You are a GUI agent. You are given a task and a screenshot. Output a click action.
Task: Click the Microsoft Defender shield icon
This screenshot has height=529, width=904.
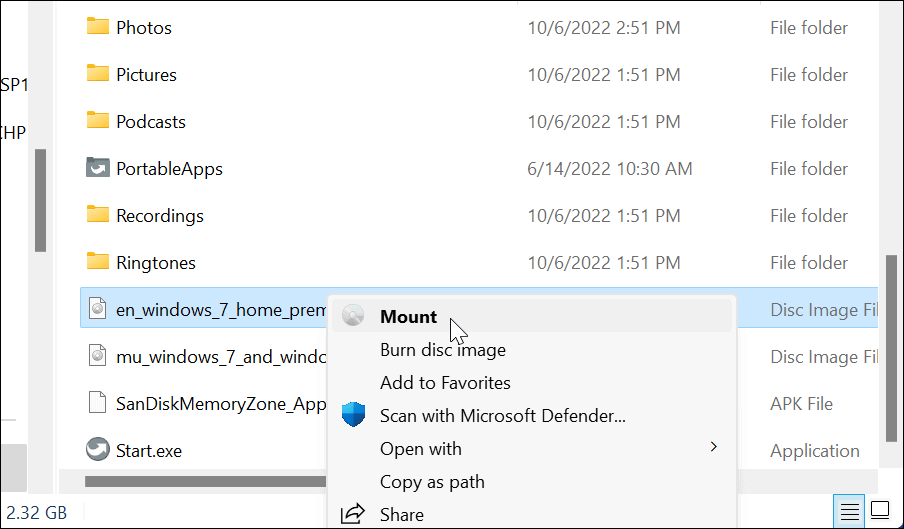[x=353, y=415]
